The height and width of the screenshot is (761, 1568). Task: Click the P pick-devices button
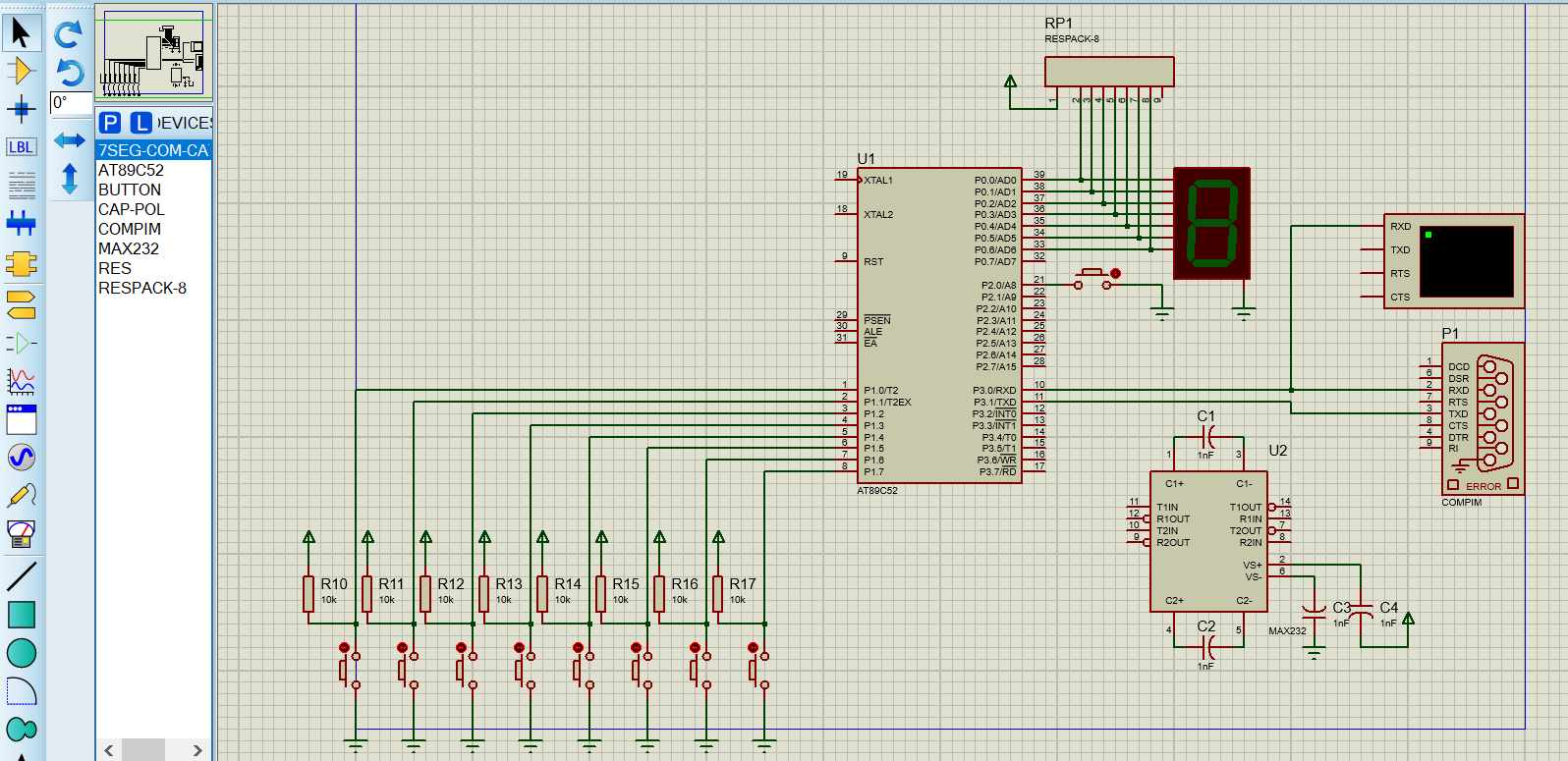pyautogui.click(x=110, y=123)
